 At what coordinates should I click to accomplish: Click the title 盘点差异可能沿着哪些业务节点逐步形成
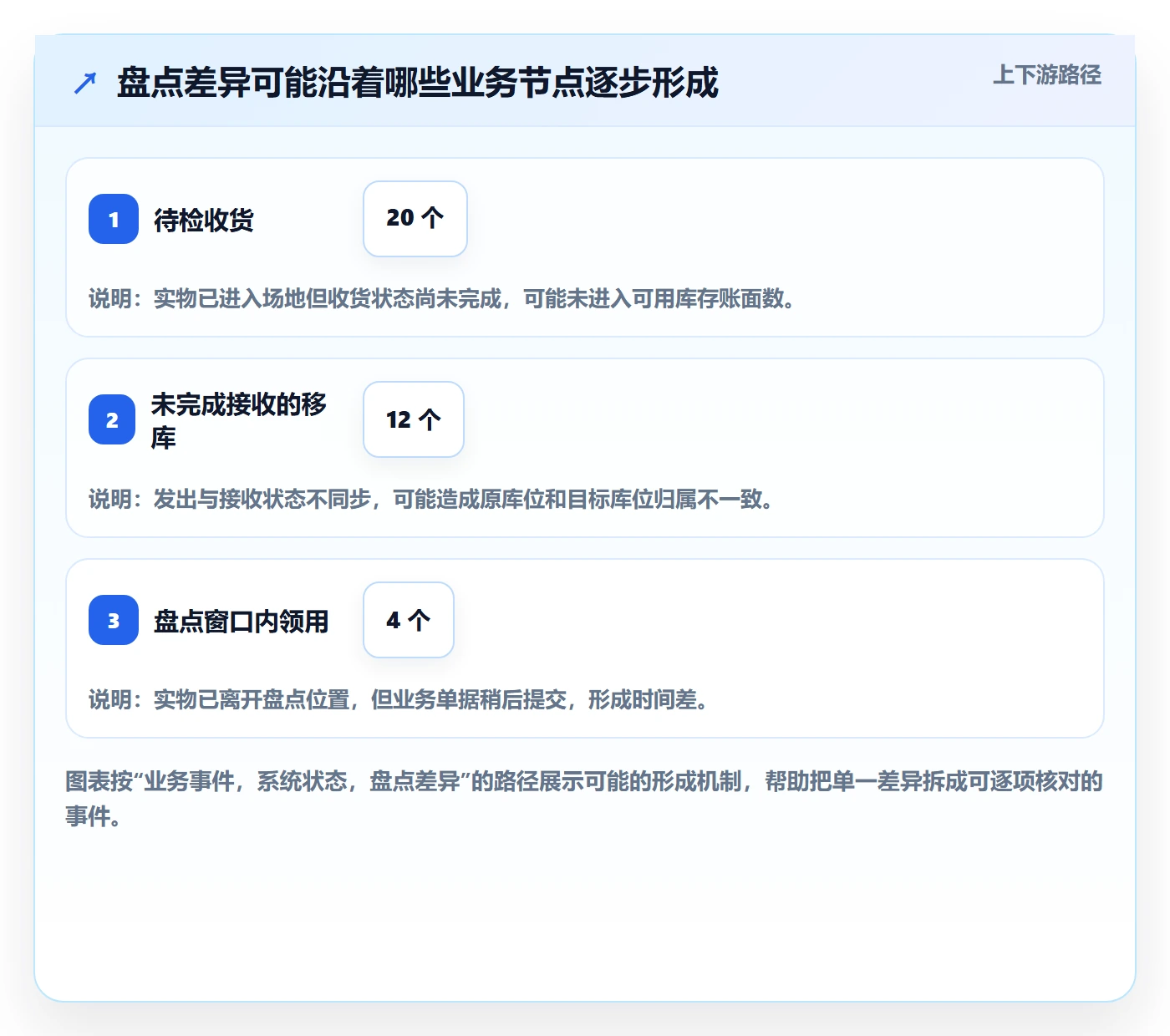418,83
